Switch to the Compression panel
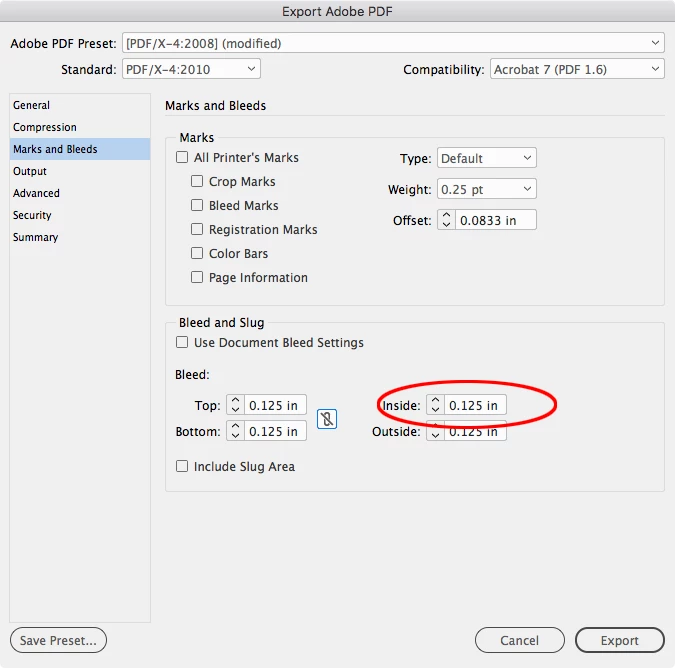 80,127
